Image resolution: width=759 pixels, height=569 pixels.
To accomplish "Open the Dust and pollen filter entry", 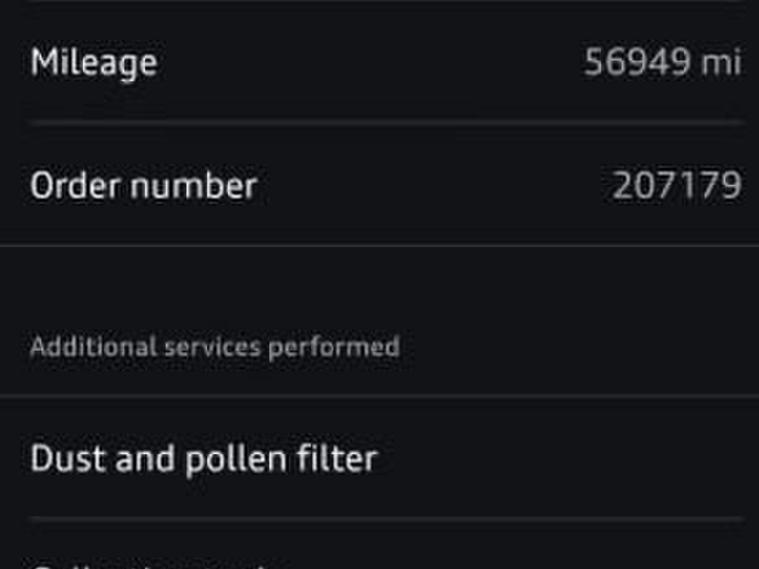I will pyautogui.click(x=204, y=459).
